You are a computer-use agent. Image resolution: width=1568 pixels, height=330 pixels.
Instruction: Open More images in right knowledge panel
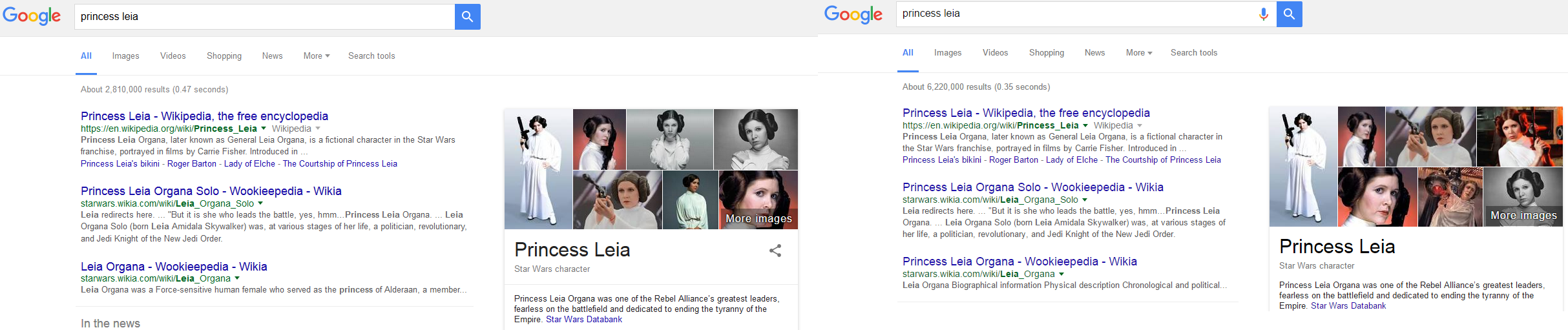point(1523,215)
